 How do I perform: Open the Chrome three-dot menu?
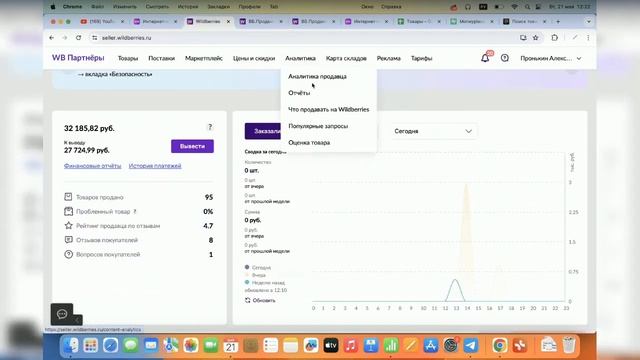click(588, 38)
